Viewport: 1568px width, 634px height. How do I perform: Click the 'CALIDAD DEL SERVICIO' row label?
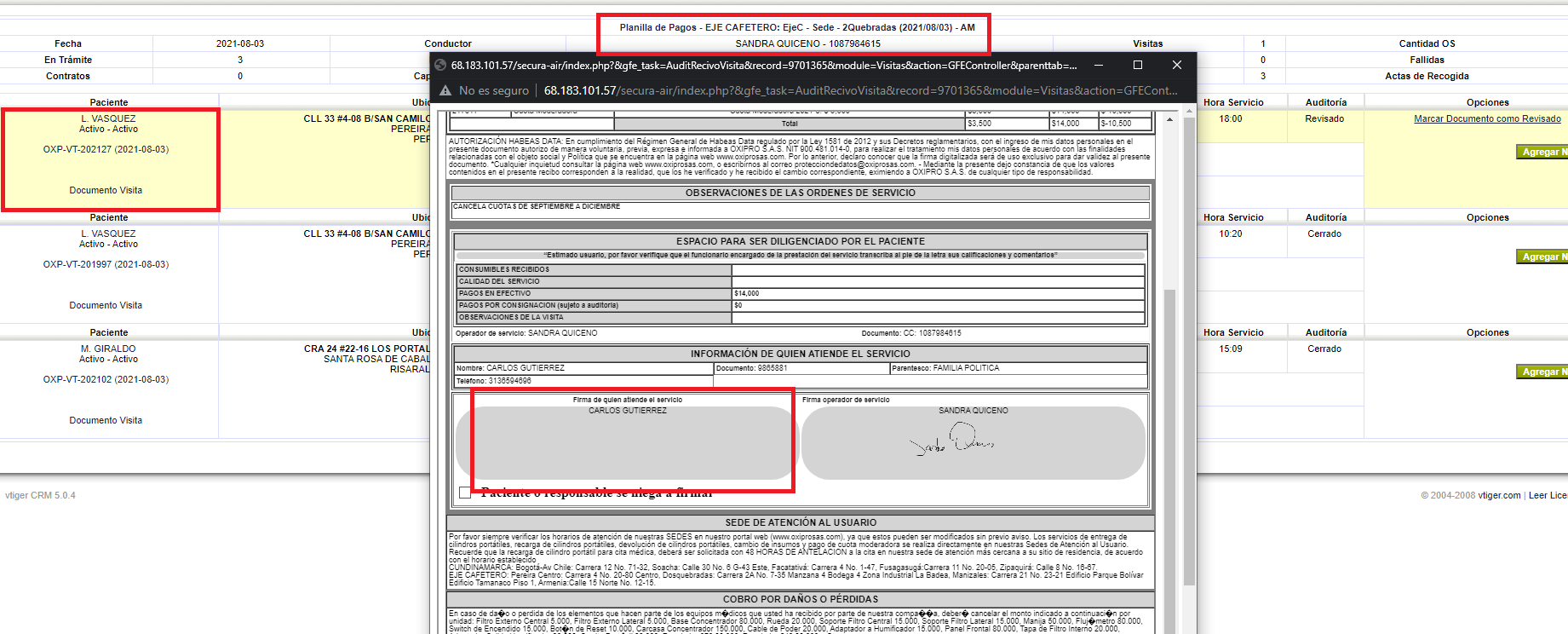click(499, 281)
